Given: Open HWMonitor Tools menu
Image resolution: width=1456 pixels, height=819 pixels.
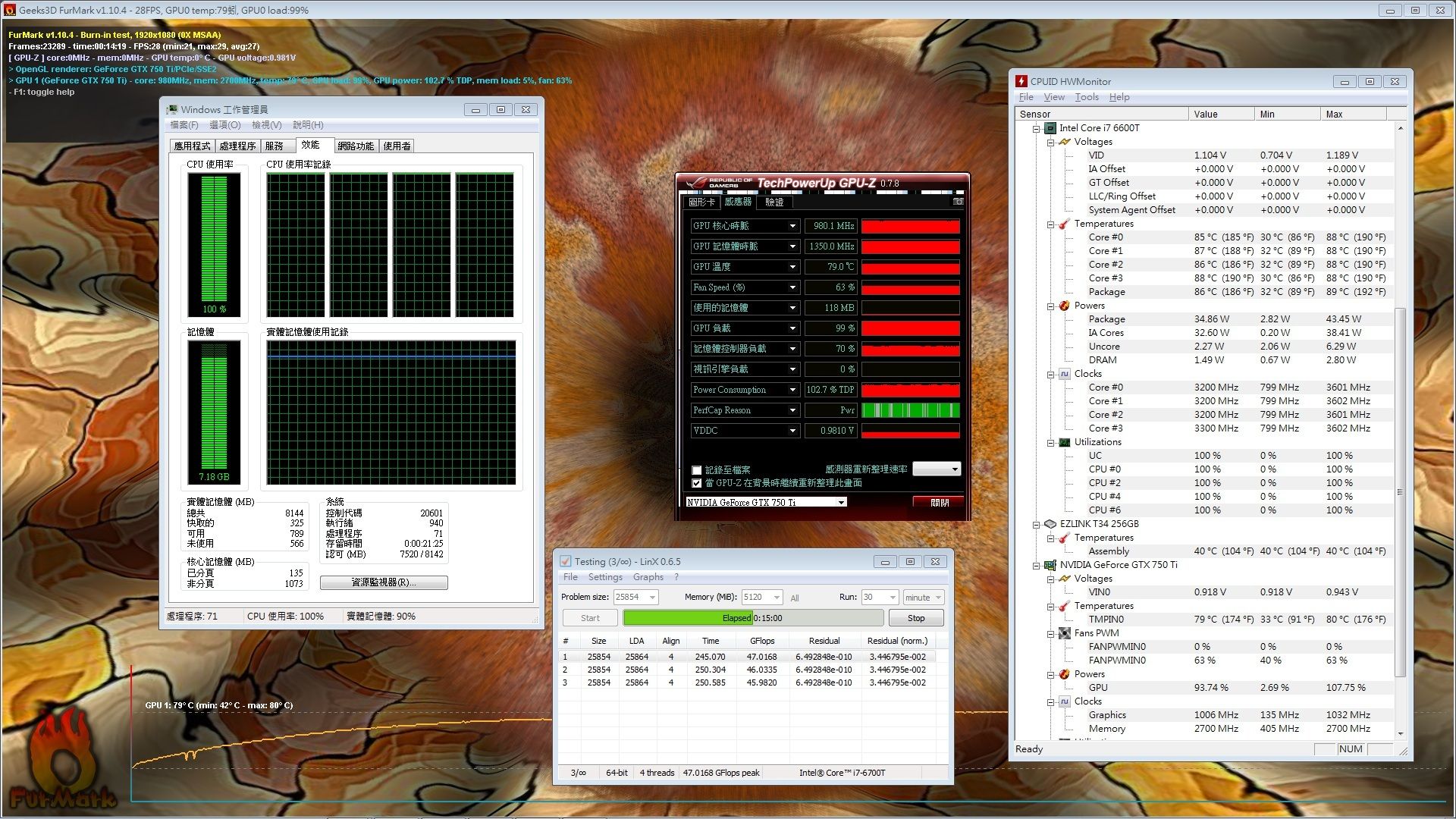Looking at the screenshot, I should (1087, 97).
